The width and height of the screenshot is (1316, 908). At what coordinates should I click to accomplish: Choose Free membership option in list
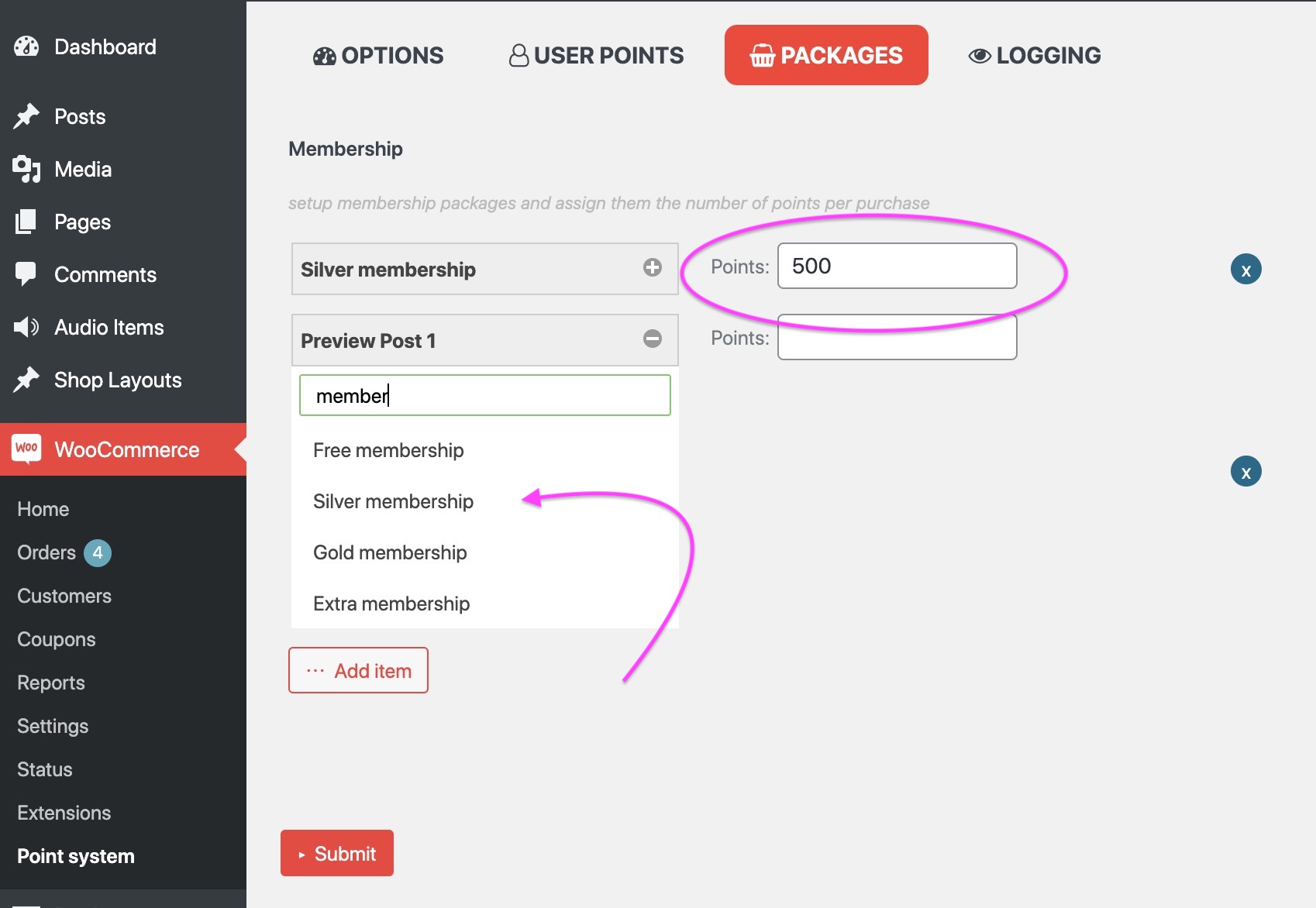(x=388, y=450)
